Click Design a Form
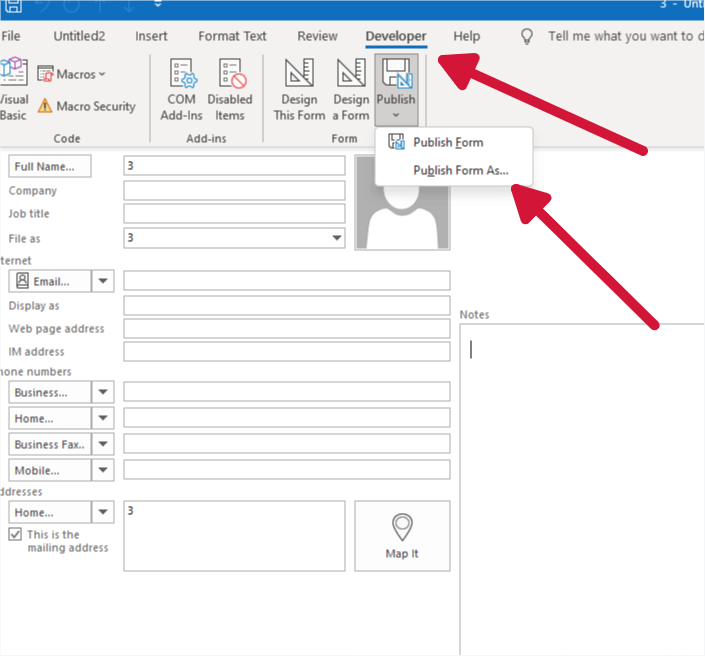 [351, 89]
